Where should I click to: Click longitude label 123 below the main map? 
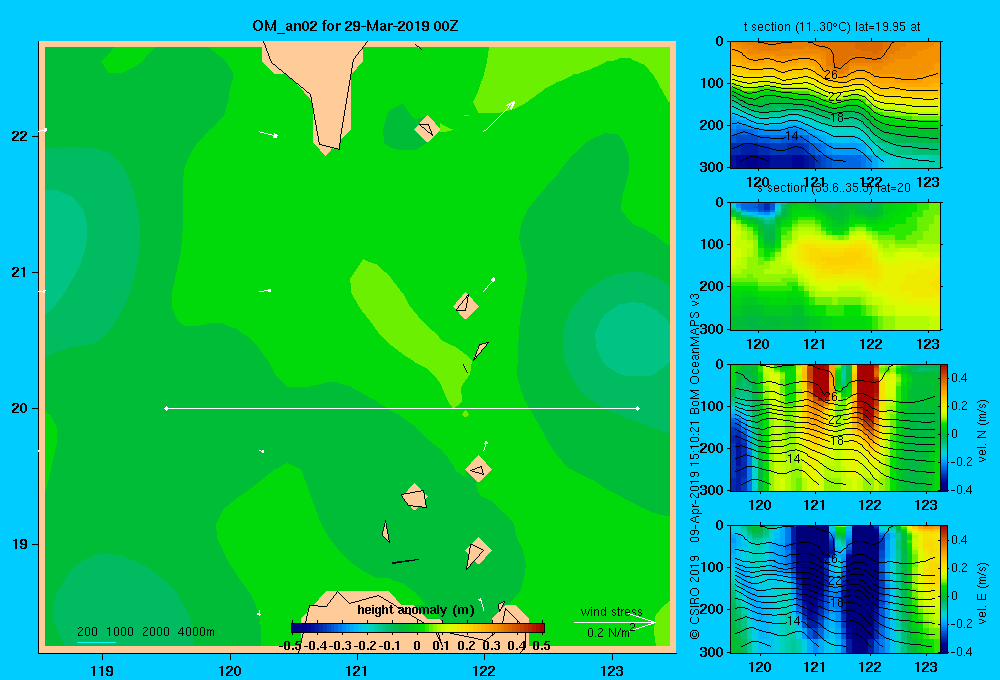tap(612, 671)
